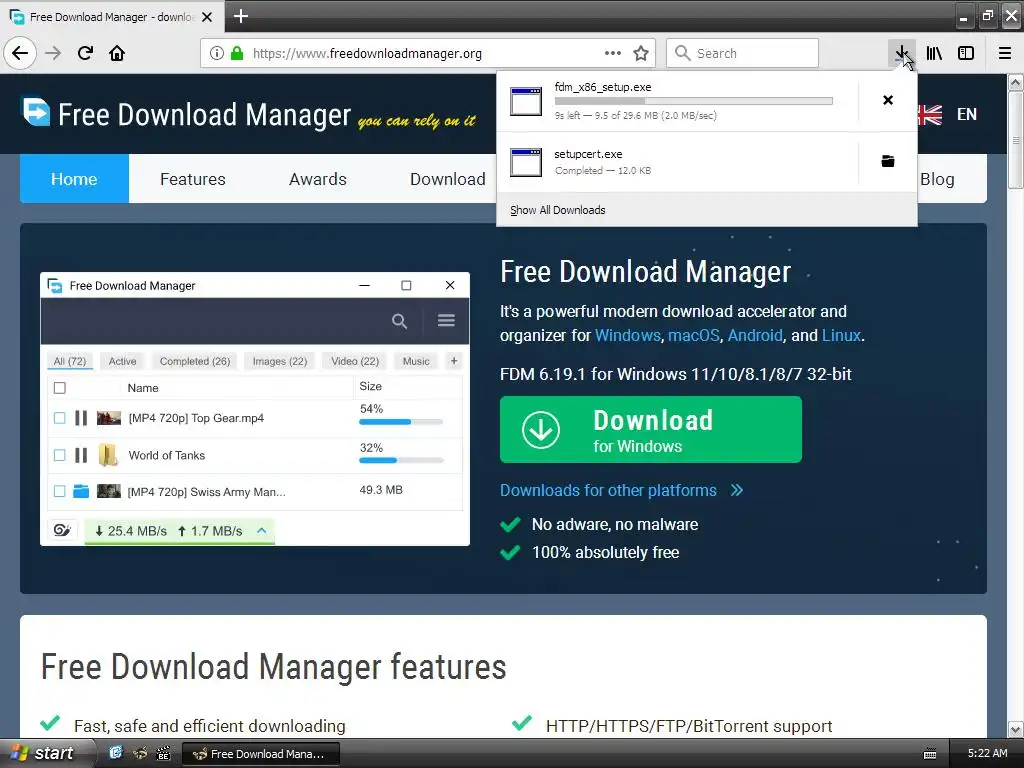Viewport: 1024px width, 768px height.
Task: Select the All (72) filter tag
Action: click(x=69, y=361)
